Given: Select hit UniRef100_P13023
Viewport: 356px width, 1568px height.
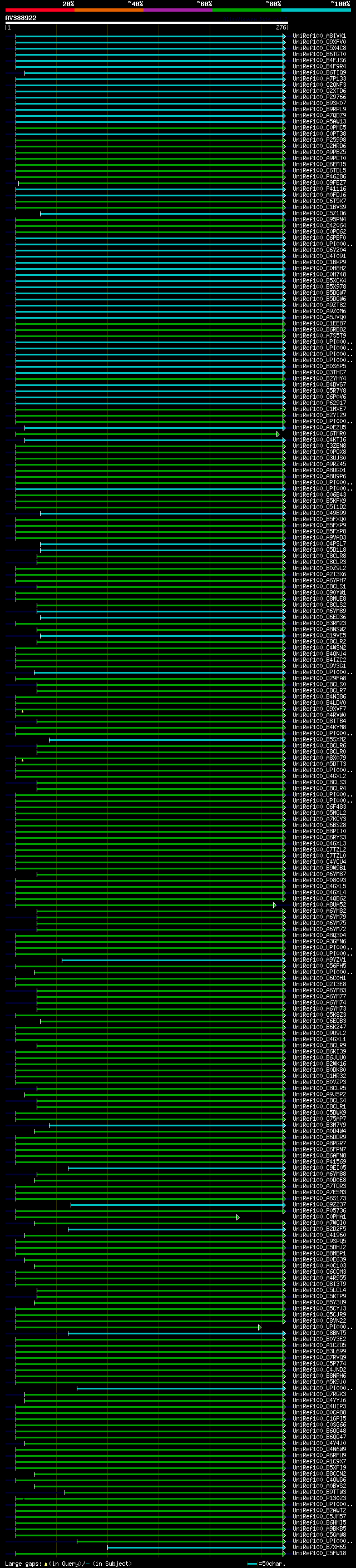Looking at the screenshot, I should [x=319, y=1498].
